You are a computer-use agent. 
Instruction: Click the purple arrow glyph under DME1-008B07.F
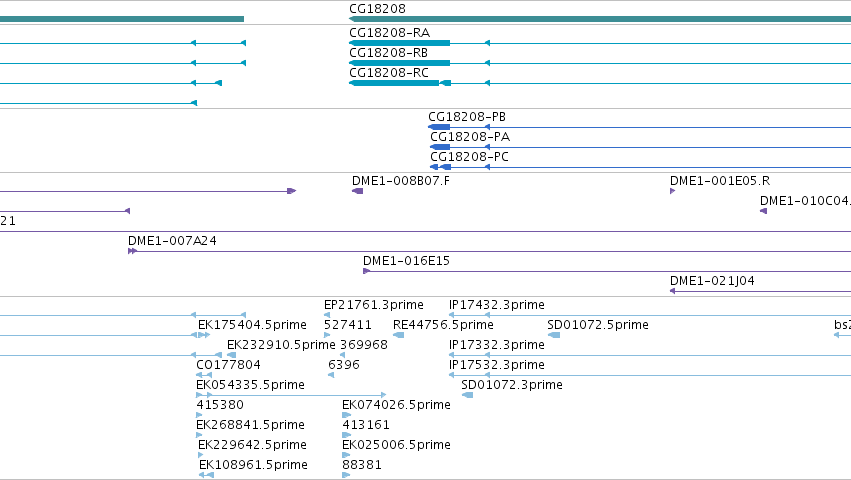point(357,191)
